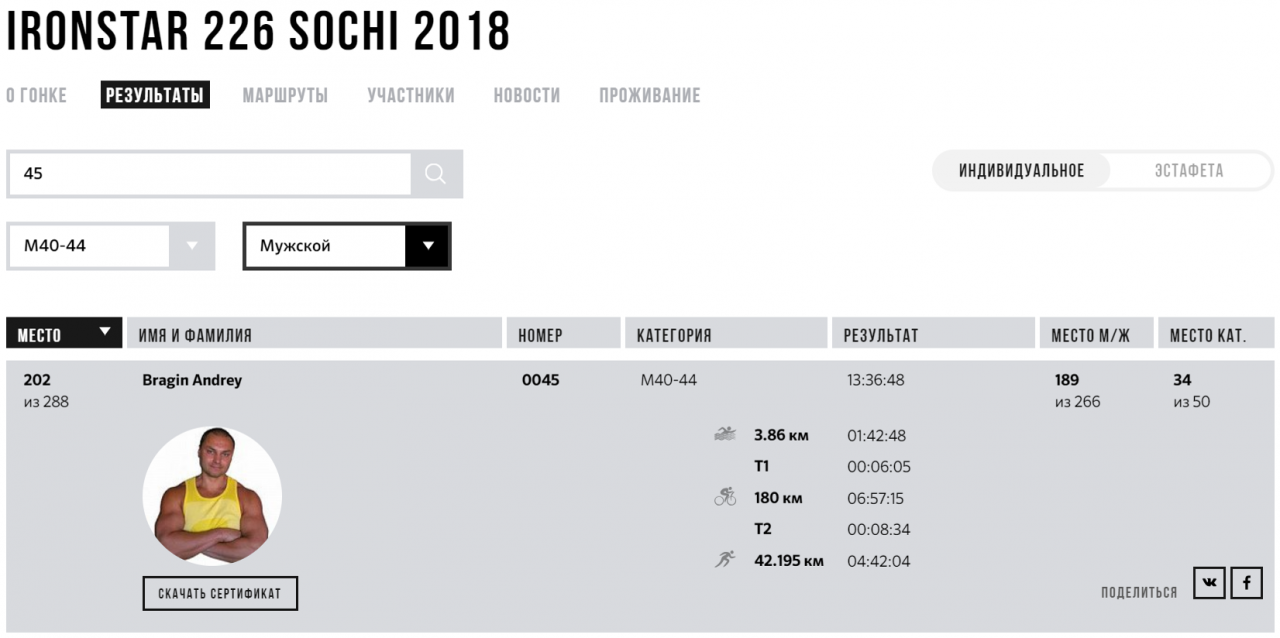Open the M40-44 category dropdown
1280x638 pixels.
click(x=111, y=246)
